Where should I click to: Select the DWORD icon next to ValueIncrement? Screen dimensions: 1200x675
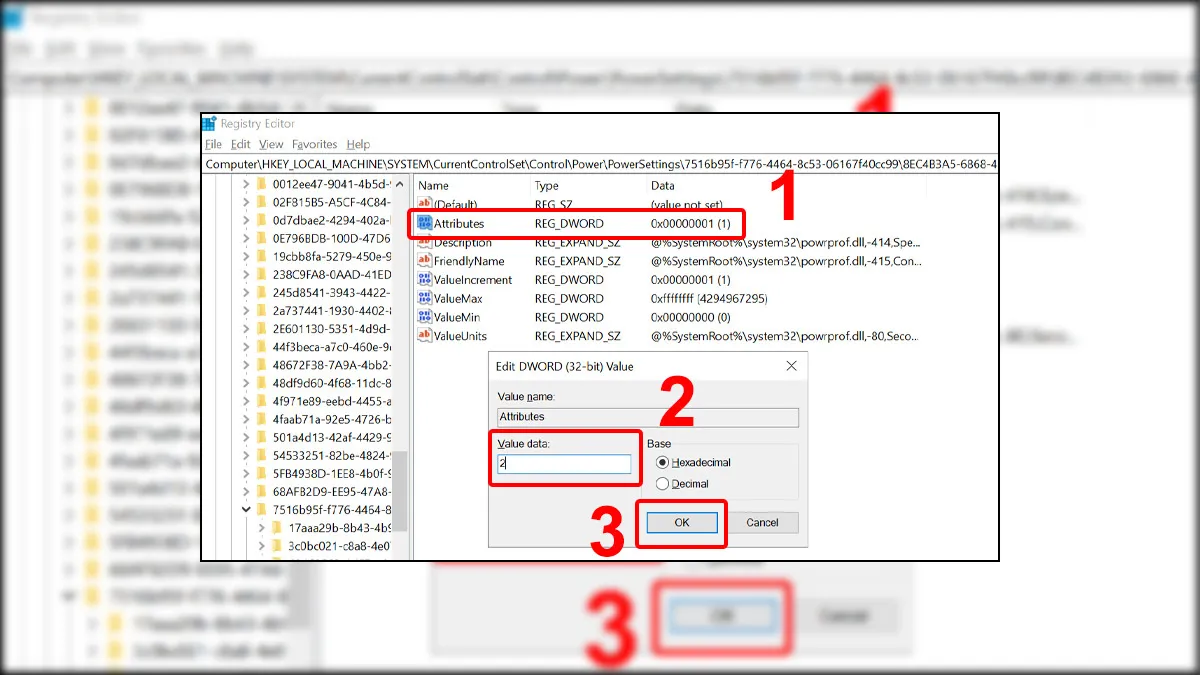[x=422, y=279]
